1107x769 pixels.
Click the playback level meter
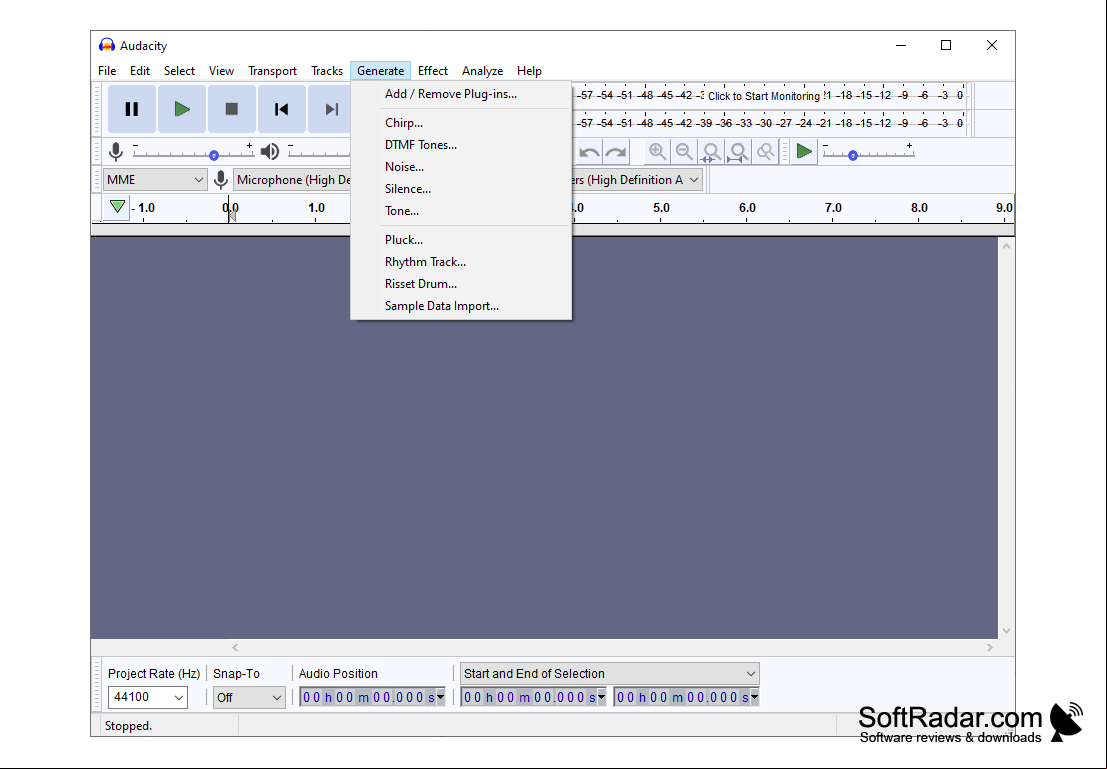pos(770,123)
